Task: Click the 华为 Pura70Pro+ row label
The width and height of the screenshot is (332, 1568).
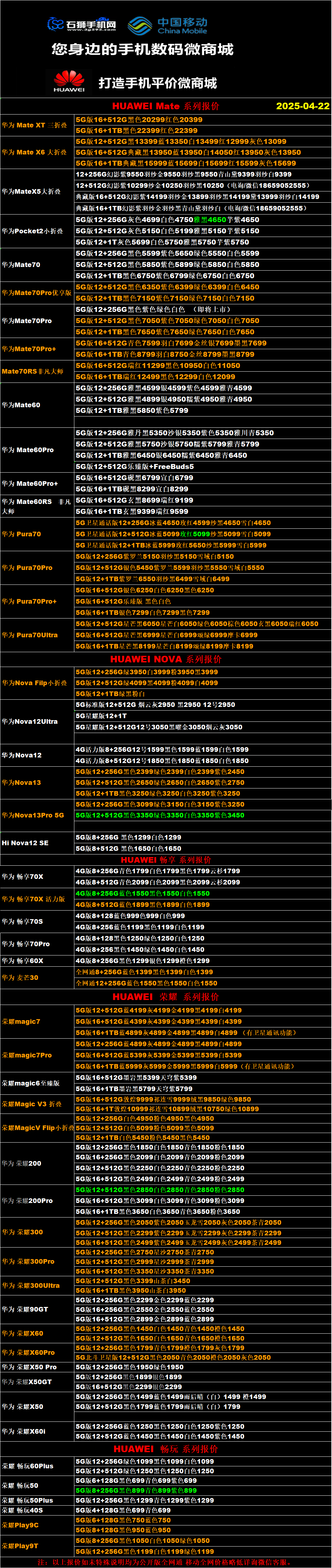Action: click(29, 601)
